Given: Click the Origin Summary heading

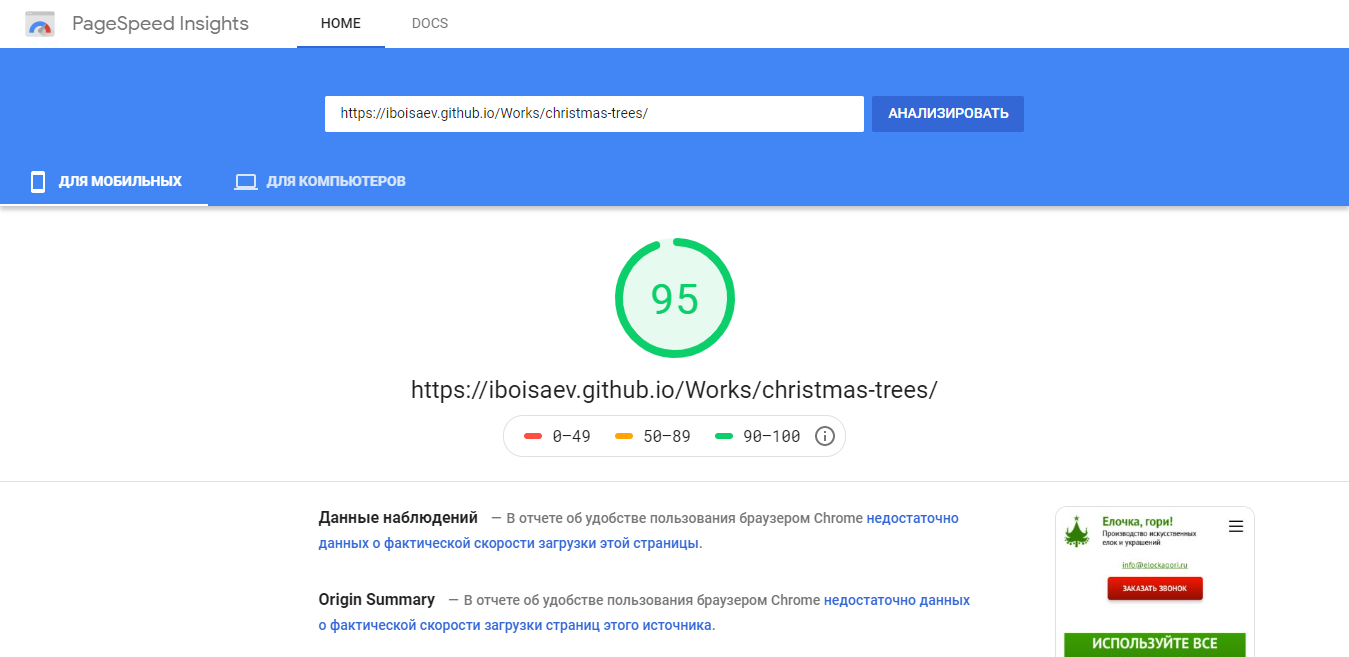Looking at the screenshot, I should click(x=377, y=600).
